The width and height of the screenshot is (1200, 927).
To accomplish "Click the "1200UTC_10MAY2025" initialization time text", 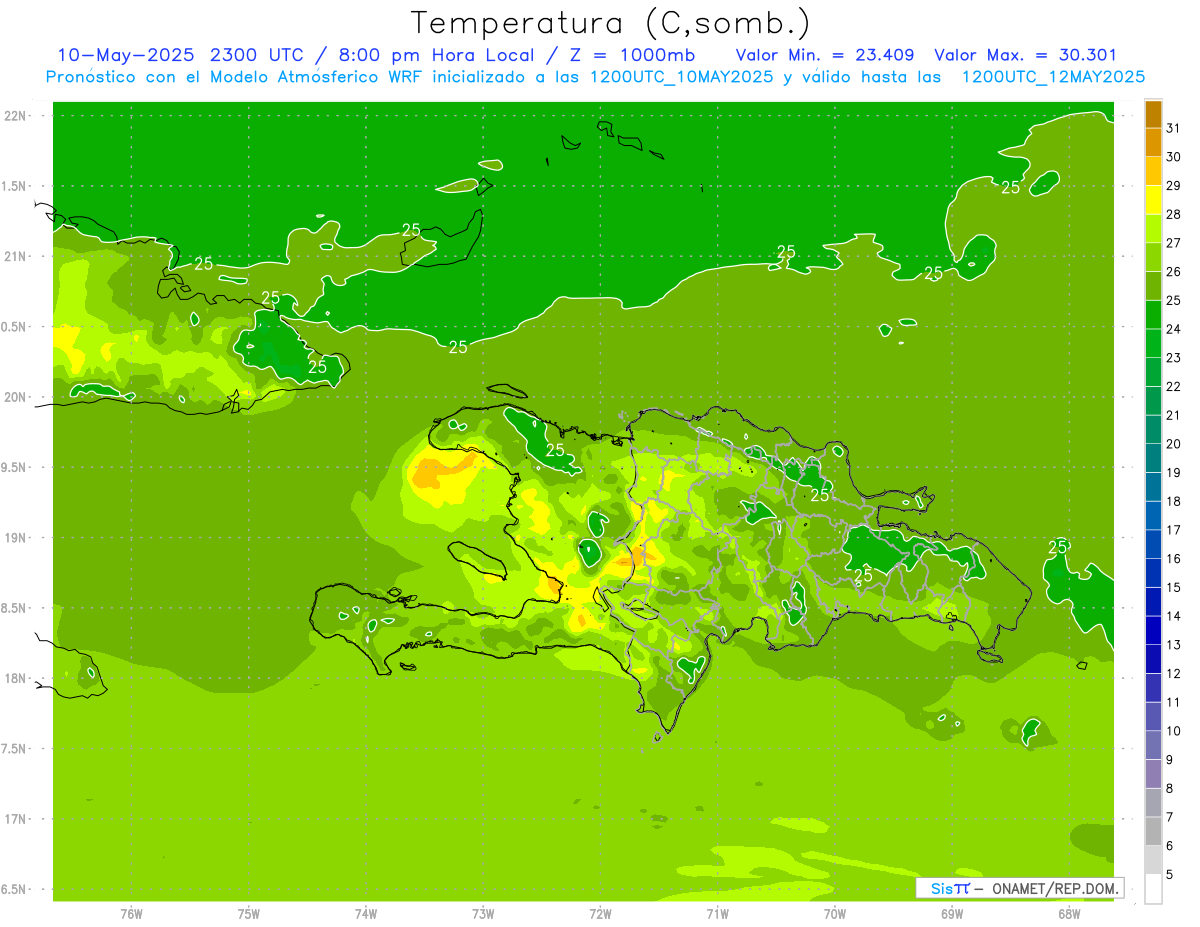I will click(x=682, y=77).
